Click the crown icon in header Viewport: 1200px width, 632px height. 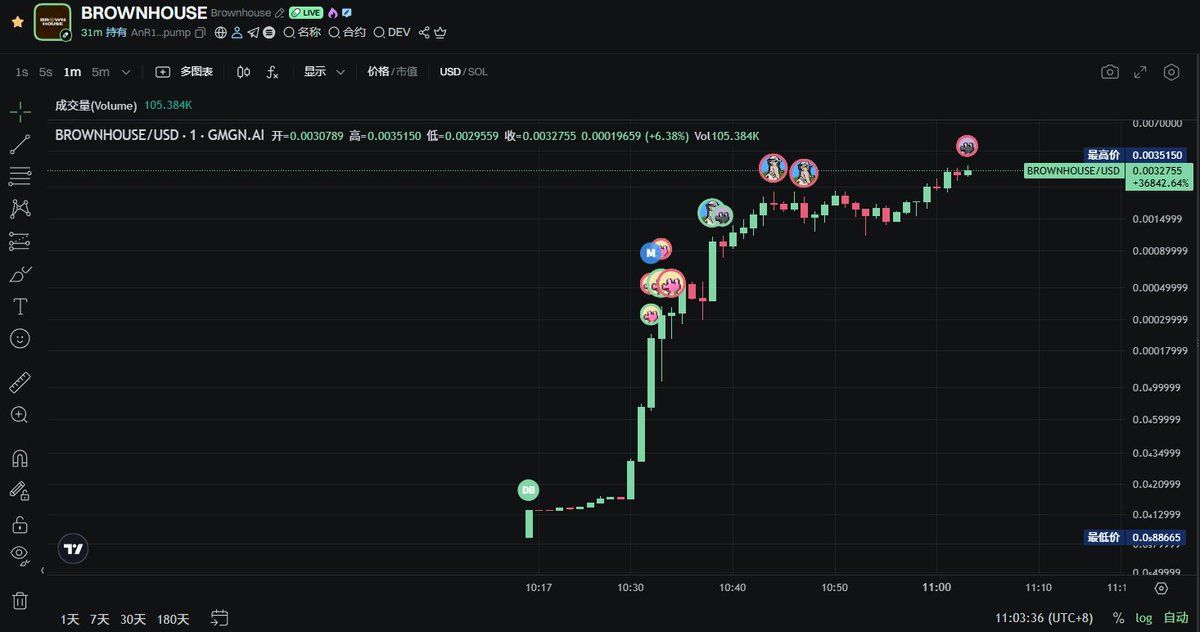click(440, 33)
